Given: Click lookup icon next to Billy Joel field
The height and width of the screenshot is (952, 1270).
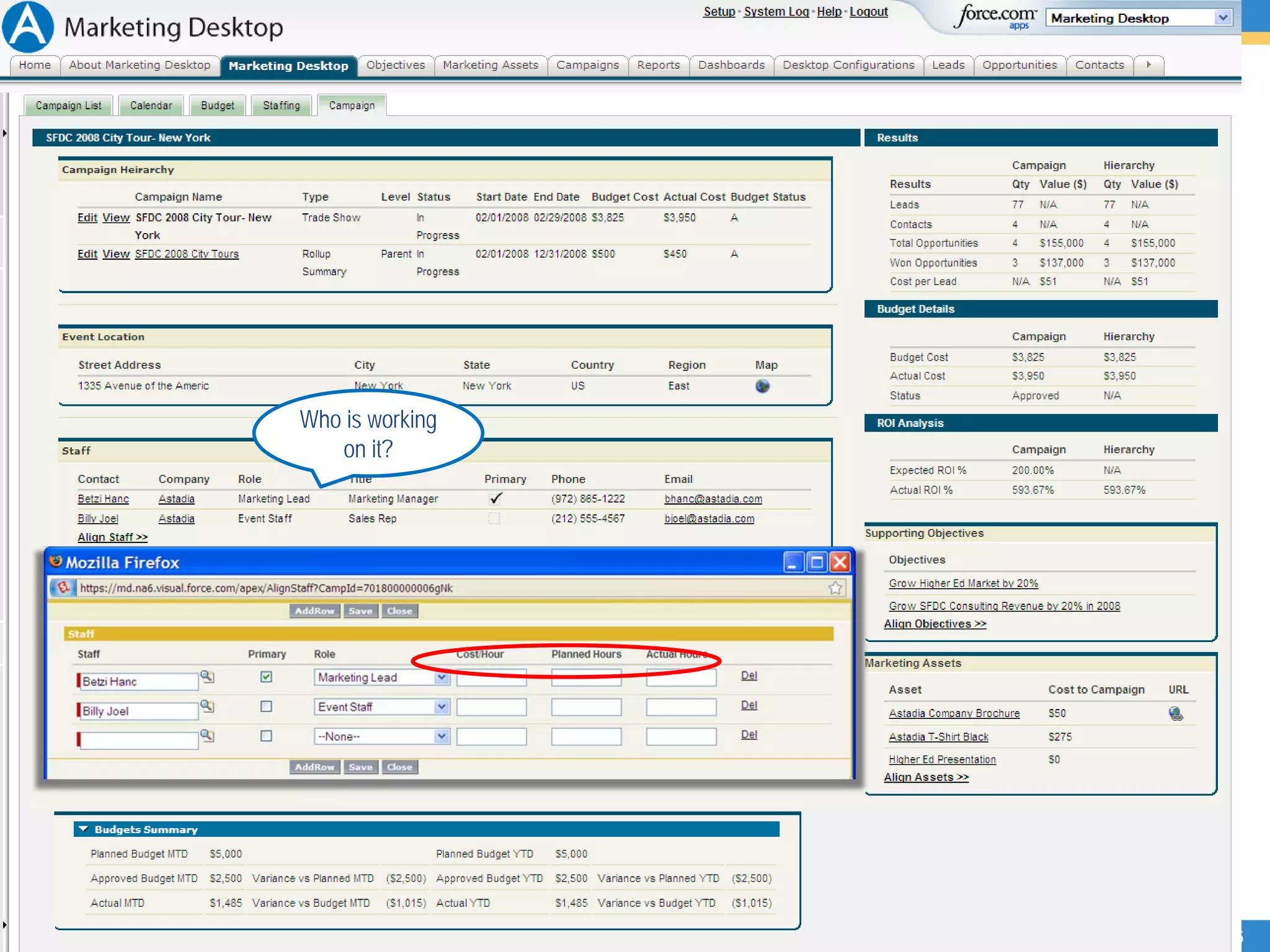Looking at the screenshot, I should coord(207,706).
